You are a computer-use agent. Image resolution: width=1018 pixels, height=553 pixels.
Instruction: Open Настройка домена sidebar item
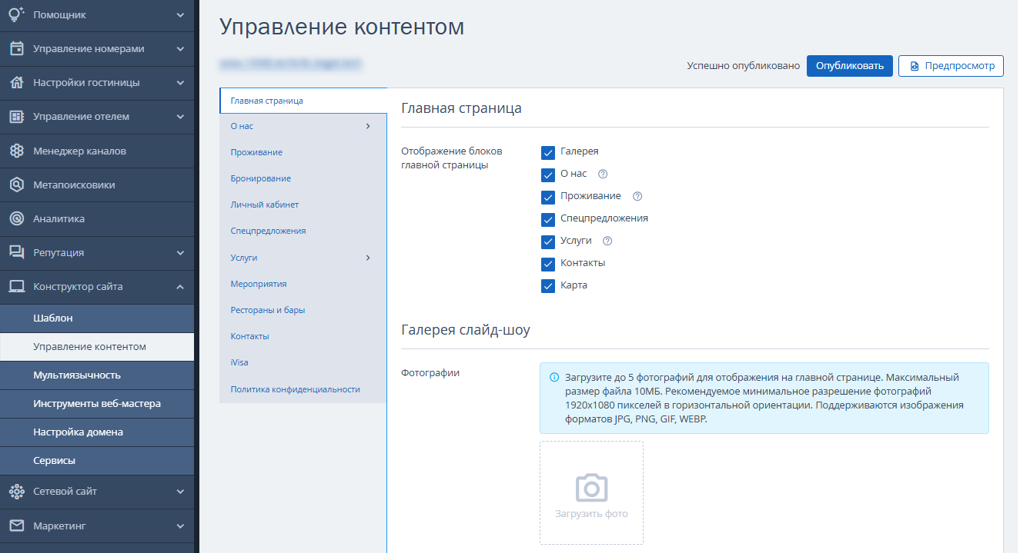tap(78, 432)
